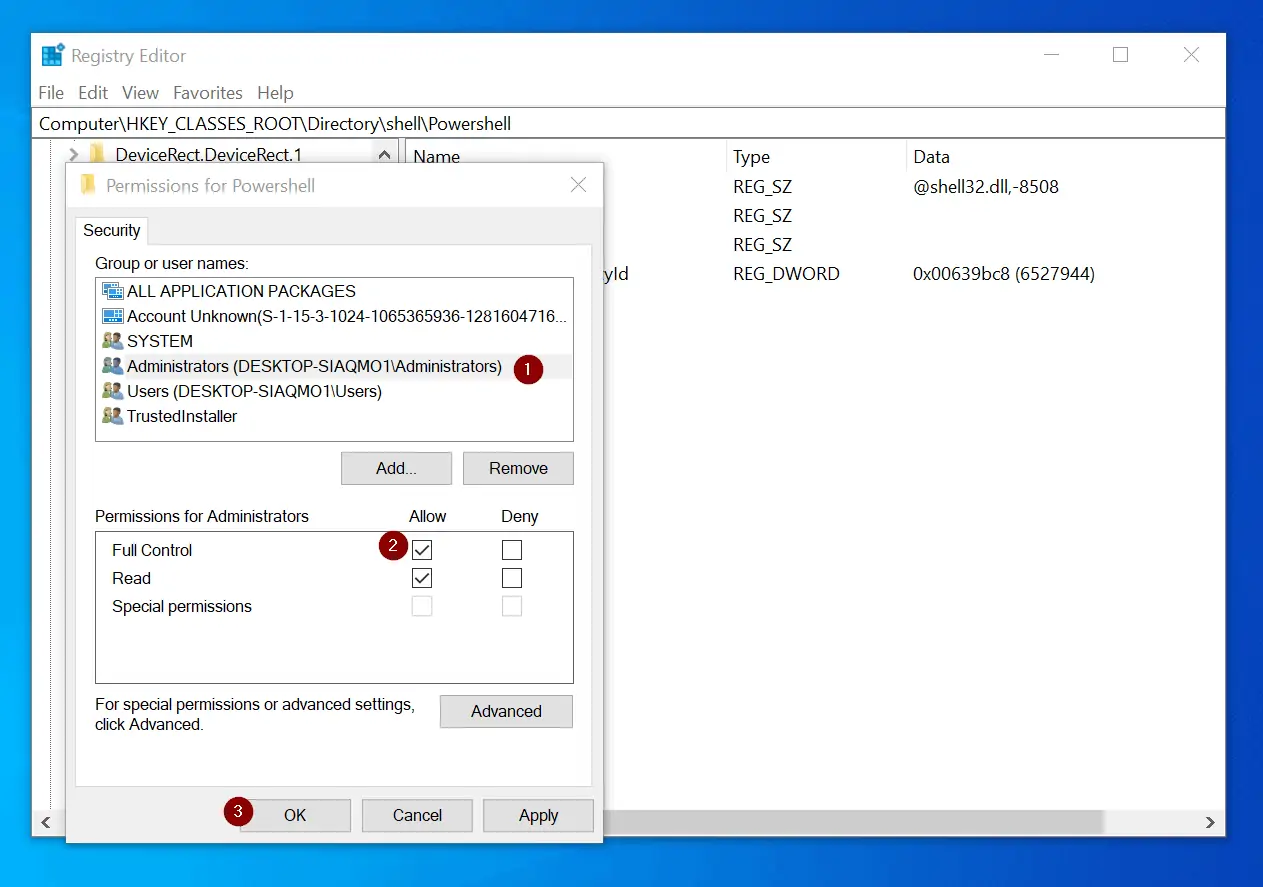Toggle Deny checkbox for Full Control
The image size is (1263, 887).
pos(512,550)
